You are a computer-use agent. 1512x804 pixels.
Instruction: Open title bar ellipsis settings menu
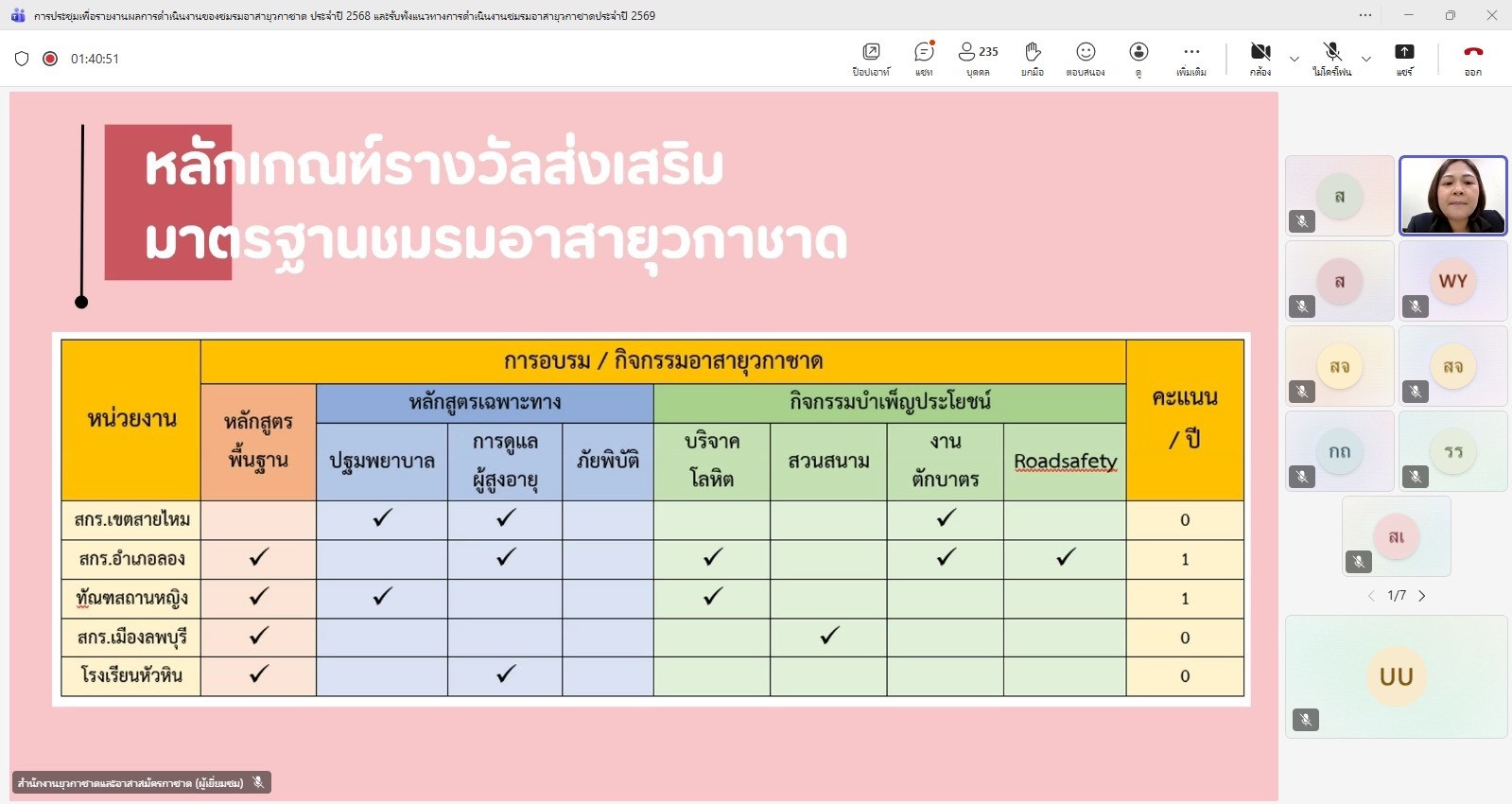[x=1365, y=15]
